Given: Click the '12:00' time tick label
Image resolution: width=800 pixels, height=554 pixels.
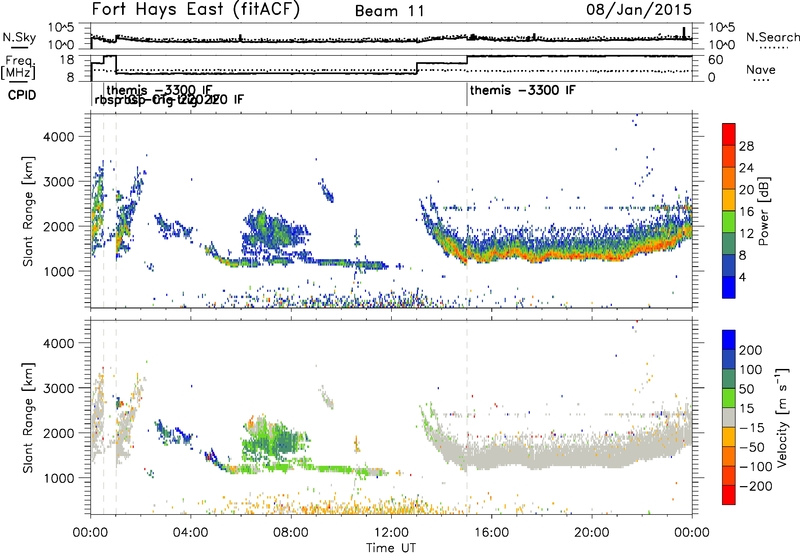Looking at the screenshot, I should click(x=391, y=533).
